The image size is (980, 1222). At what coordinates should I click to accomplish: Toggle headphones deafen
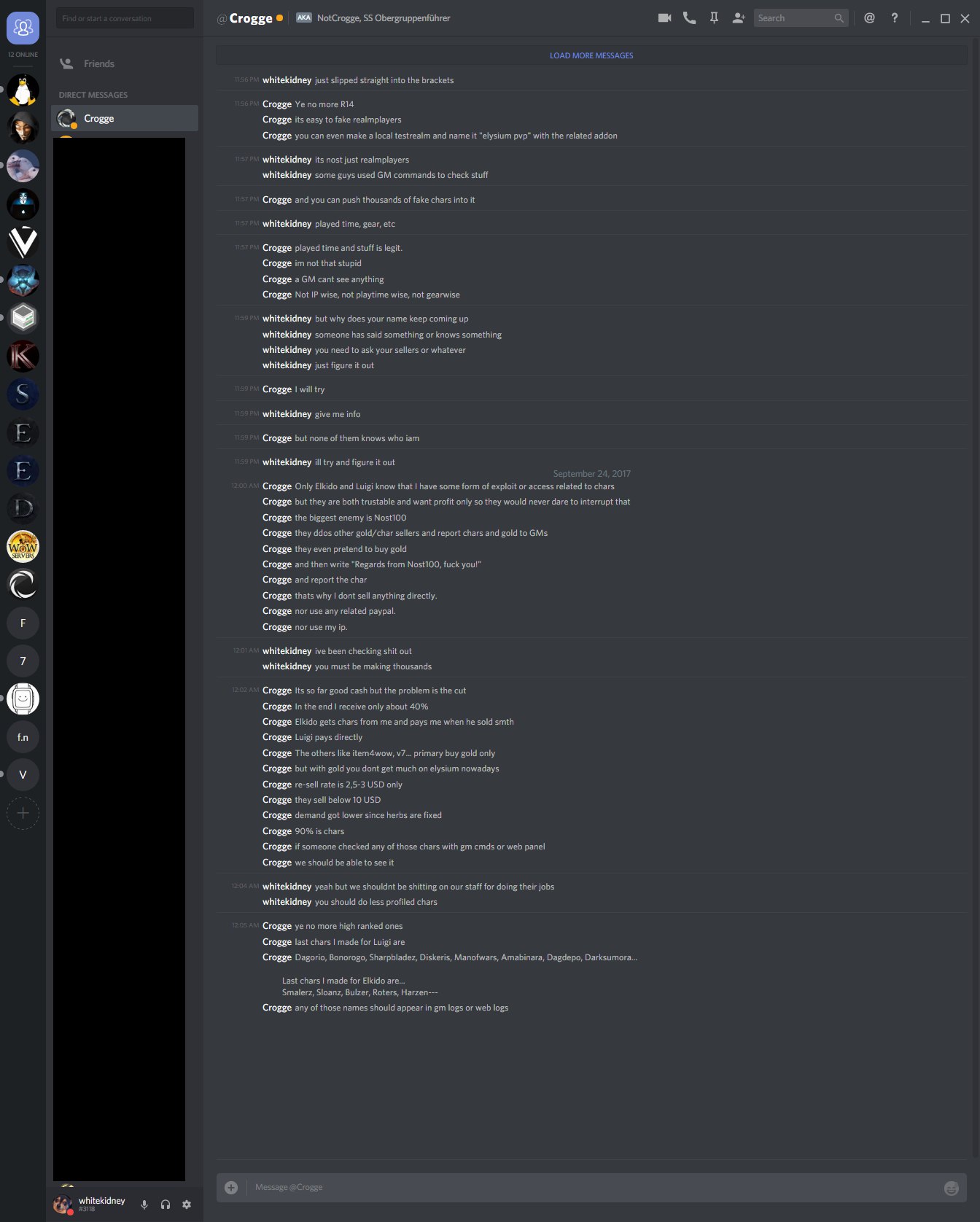coord(166,1205)
